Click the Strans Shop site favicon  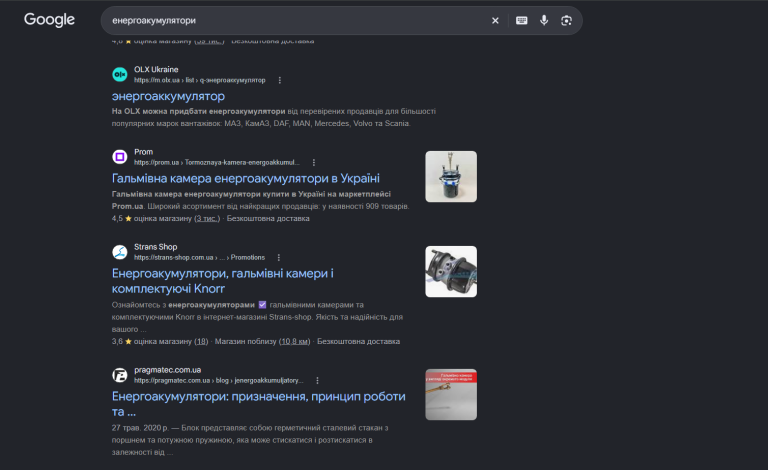pyautogui.click(x=120, y=252)
